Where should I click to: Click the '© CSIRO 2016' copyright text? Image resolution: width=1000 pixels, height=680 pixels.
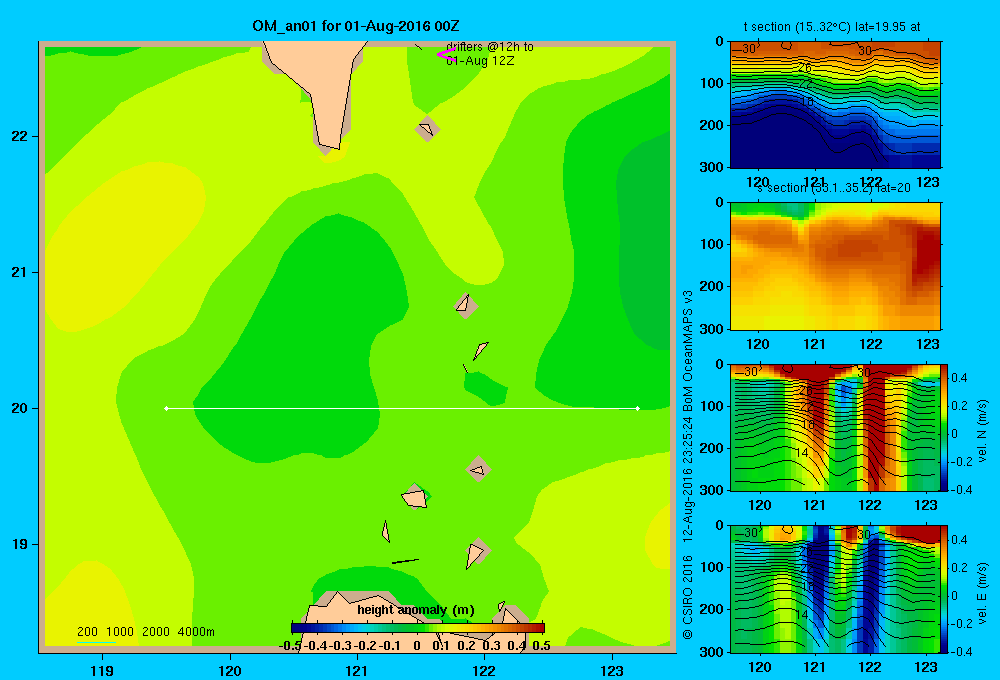[x=688, y=597]
